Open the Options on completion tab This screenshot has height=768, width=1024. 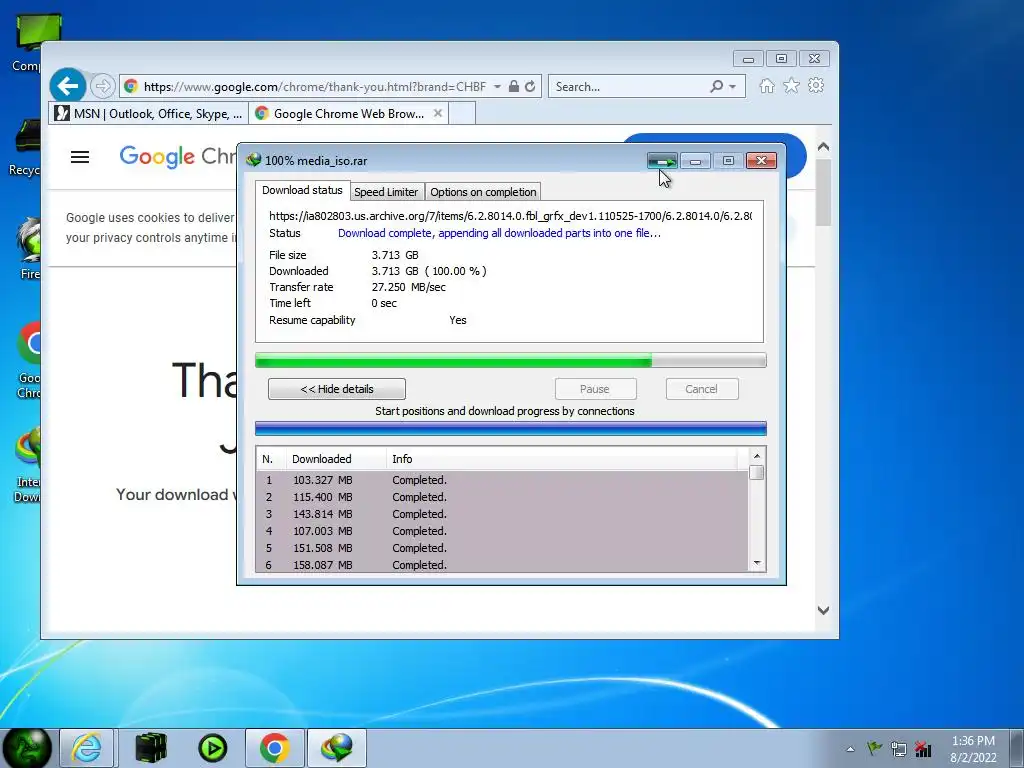pyautogui.click(x=483, y=192)
